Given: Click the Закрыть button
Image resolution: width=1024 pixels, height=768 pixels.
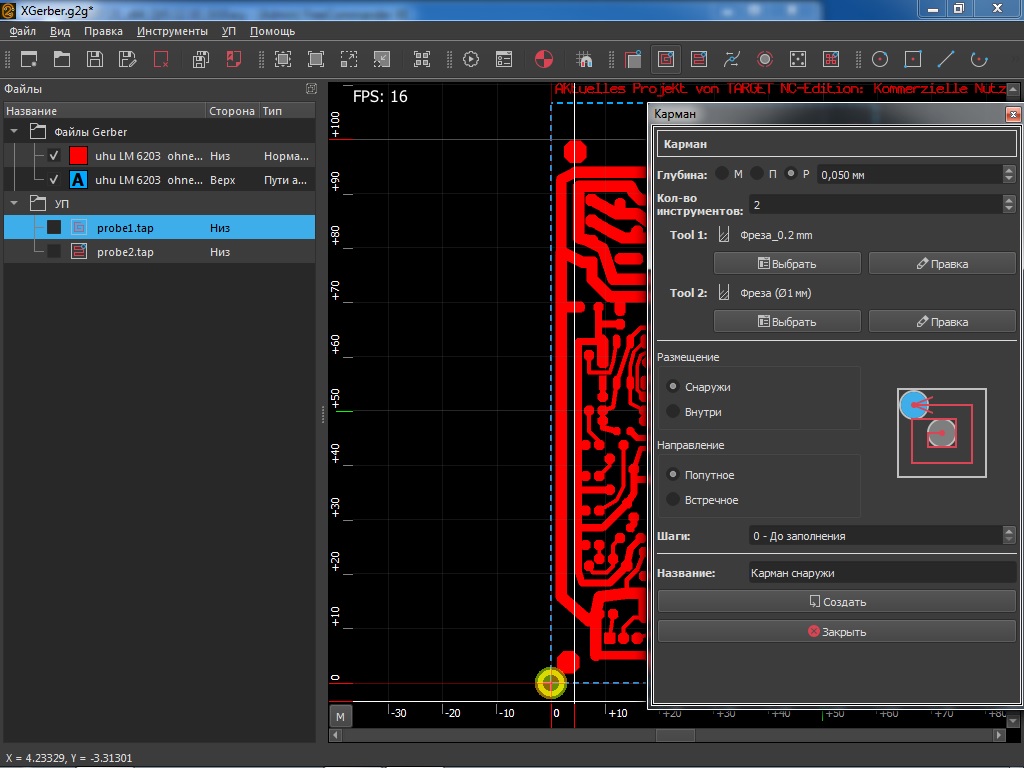Looking at the screenshot, I should pyautogui.click(x=837, y=632).
